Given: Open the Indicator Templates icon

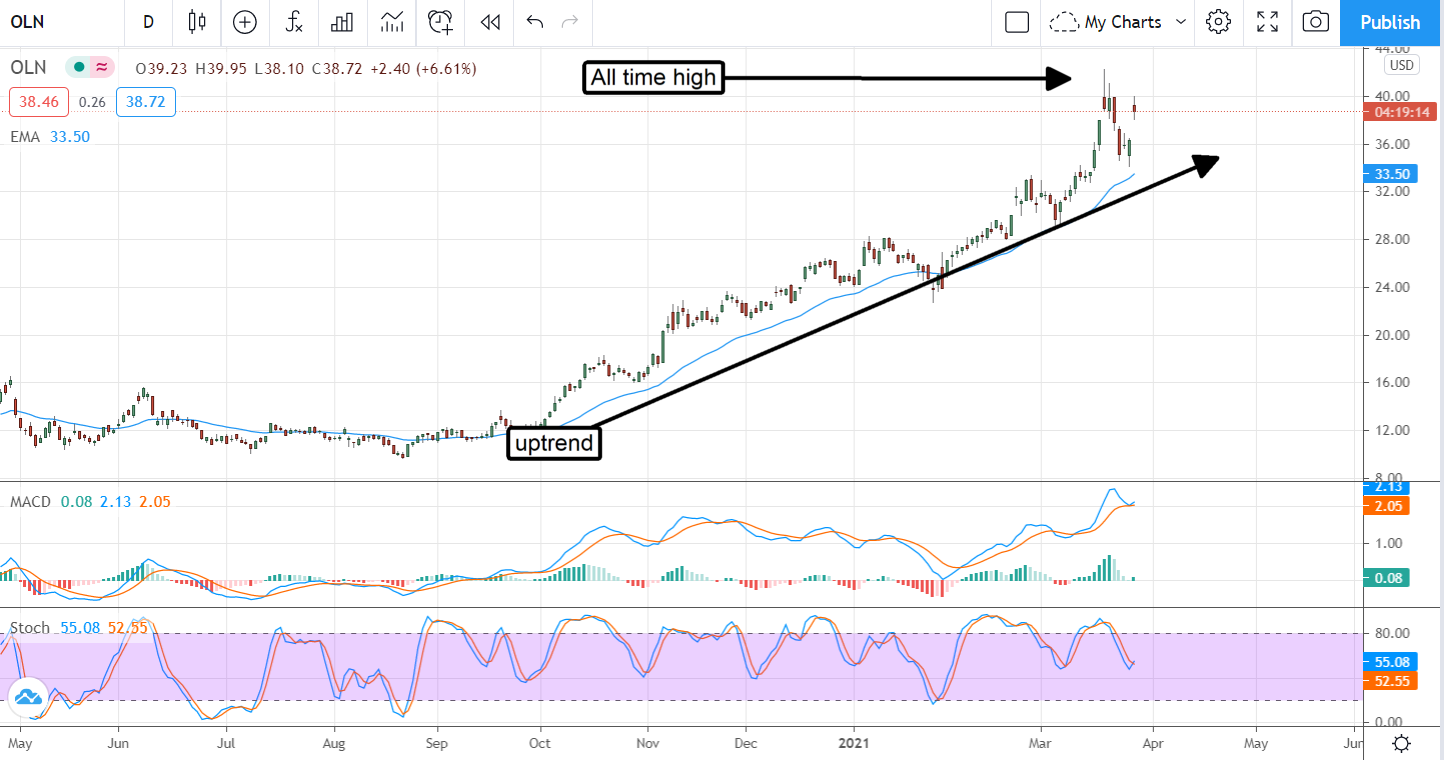Looking at the screenshot, I should (392, 21).
